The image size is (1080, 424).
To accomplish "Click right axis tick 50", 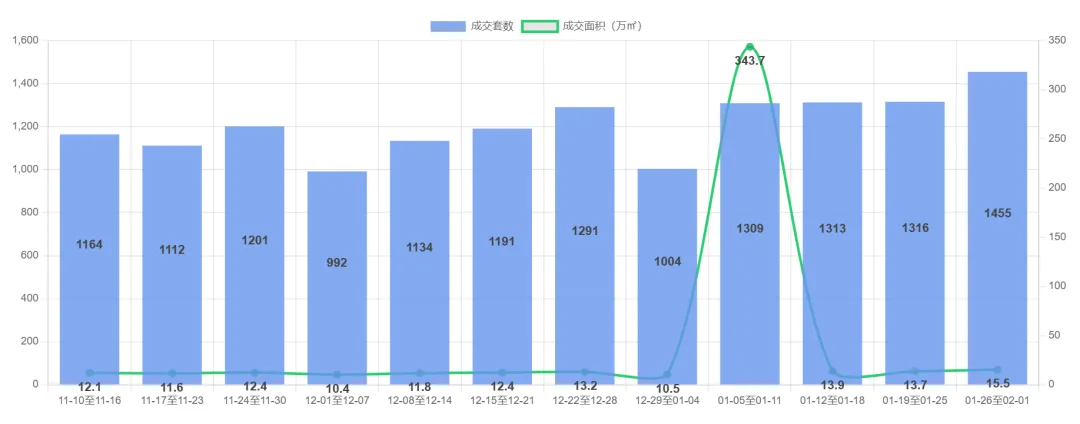I will click(x=1055, y=335).
